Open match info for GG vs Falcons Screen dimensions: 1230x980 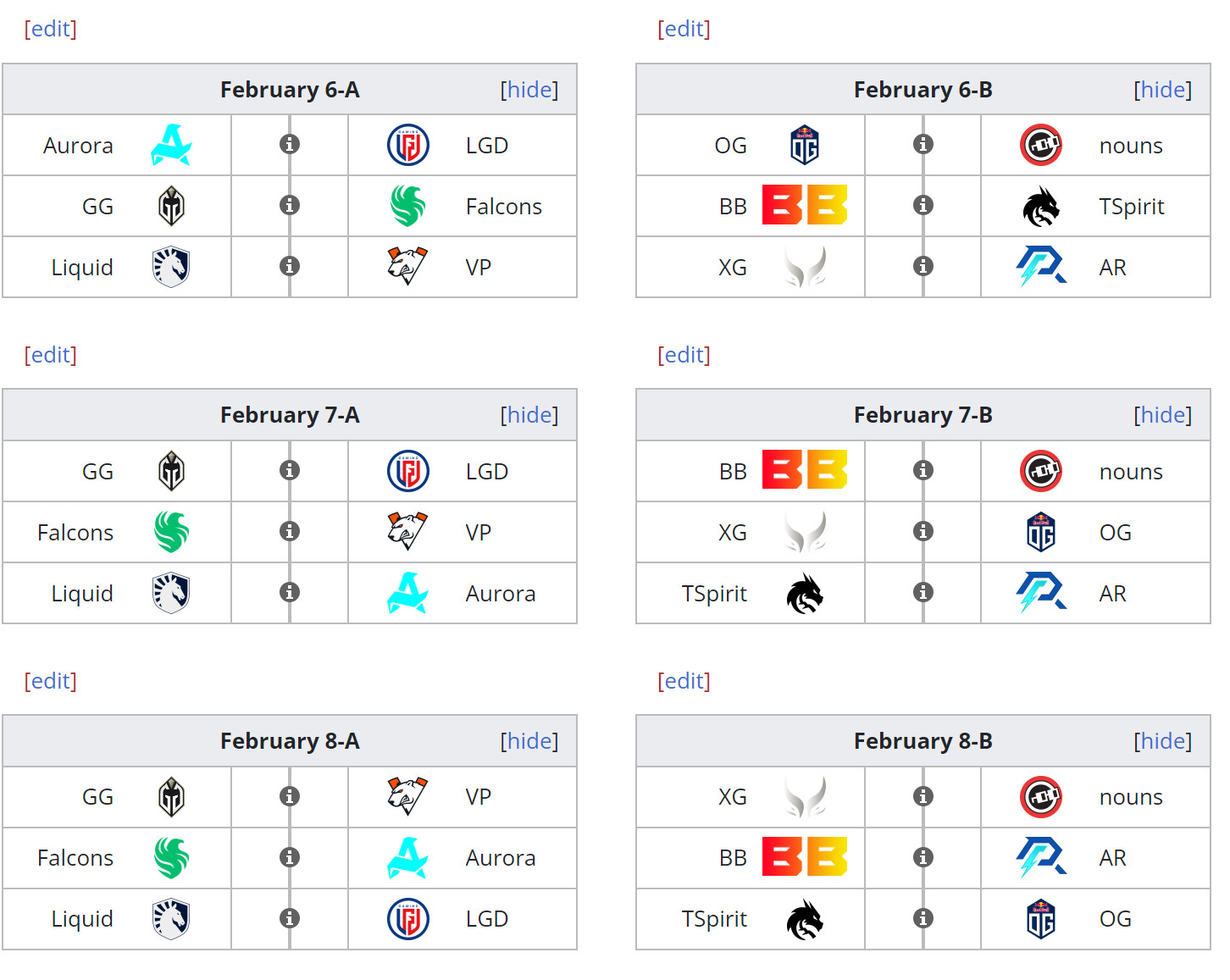(x=290, y=205)
